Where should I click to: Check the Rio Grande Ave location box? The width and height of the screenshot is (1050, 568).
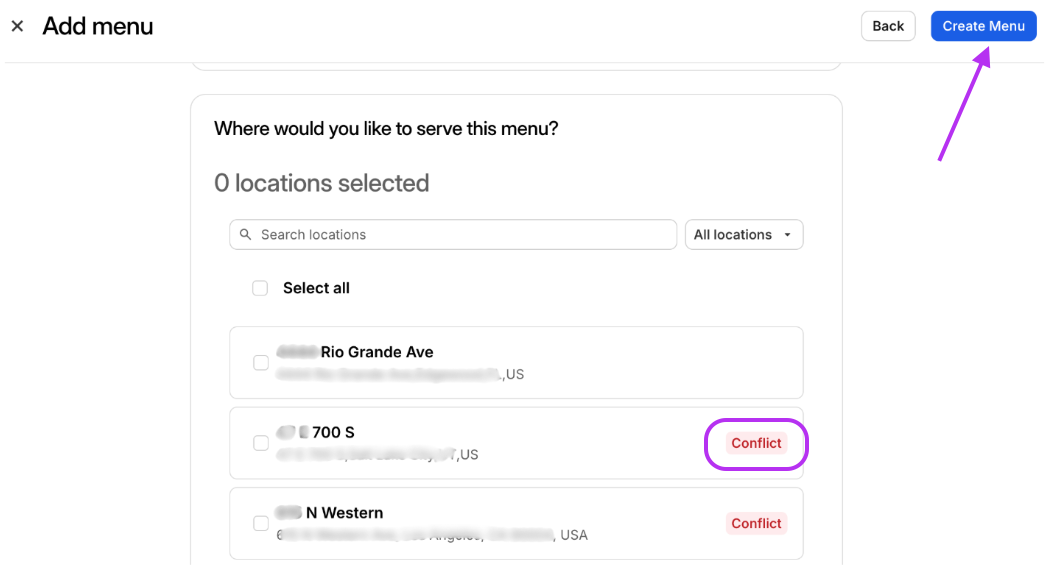click(261, 363)
